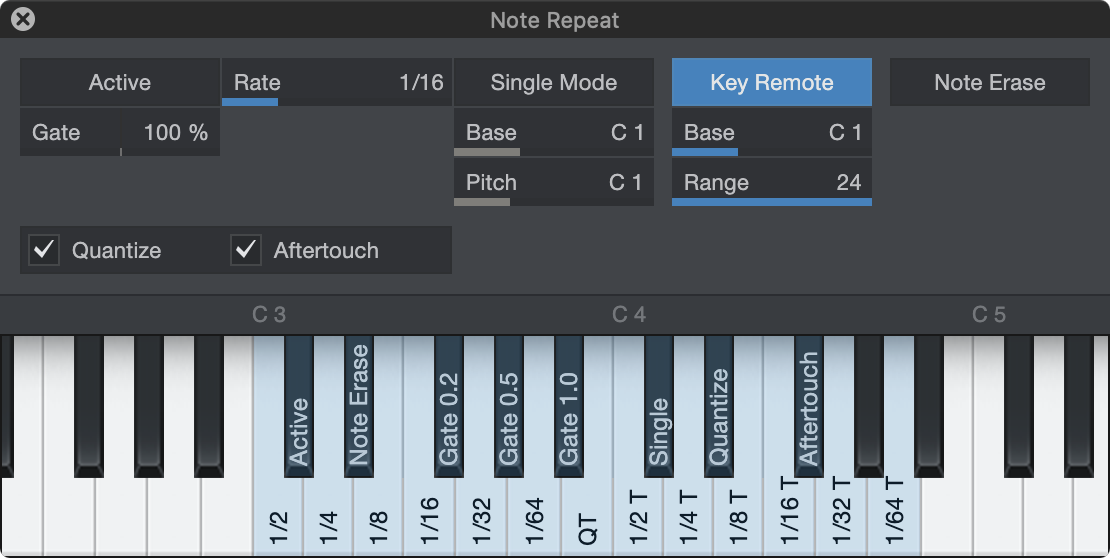Close the Note Repeat window
Viewport: 1110px width, 558px height.
[23, 19]
